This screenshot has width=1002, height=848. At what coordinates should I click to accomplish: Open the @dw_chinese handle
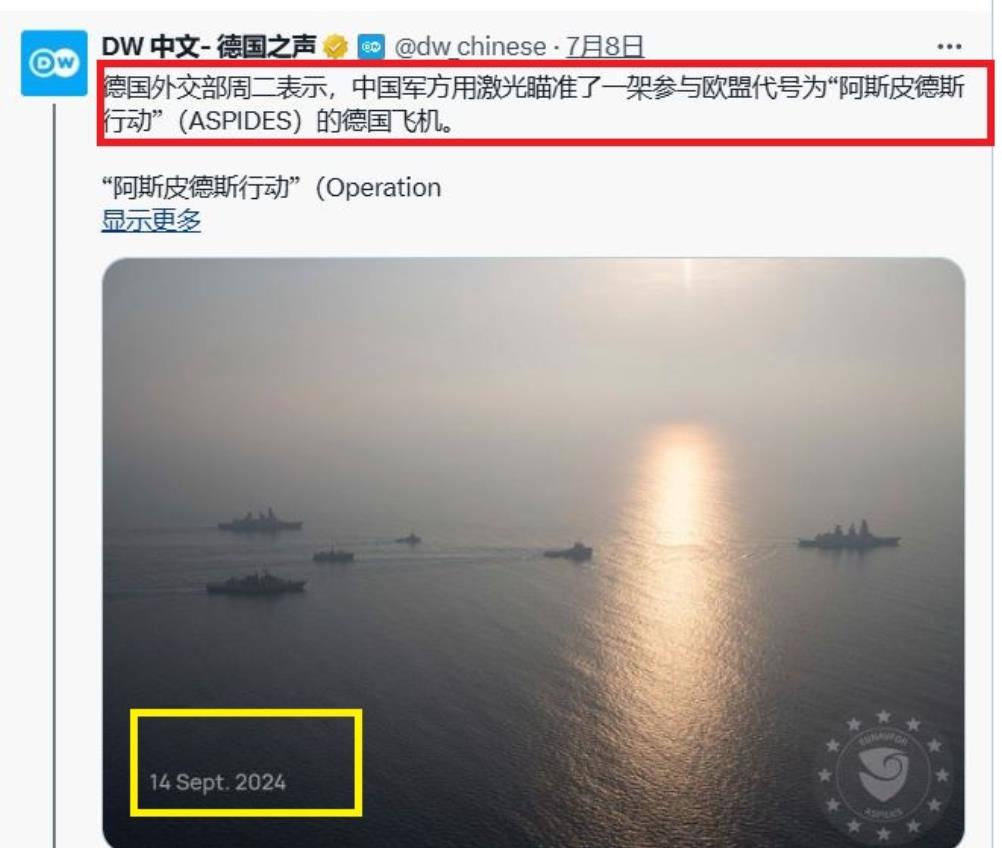[470, 47]
